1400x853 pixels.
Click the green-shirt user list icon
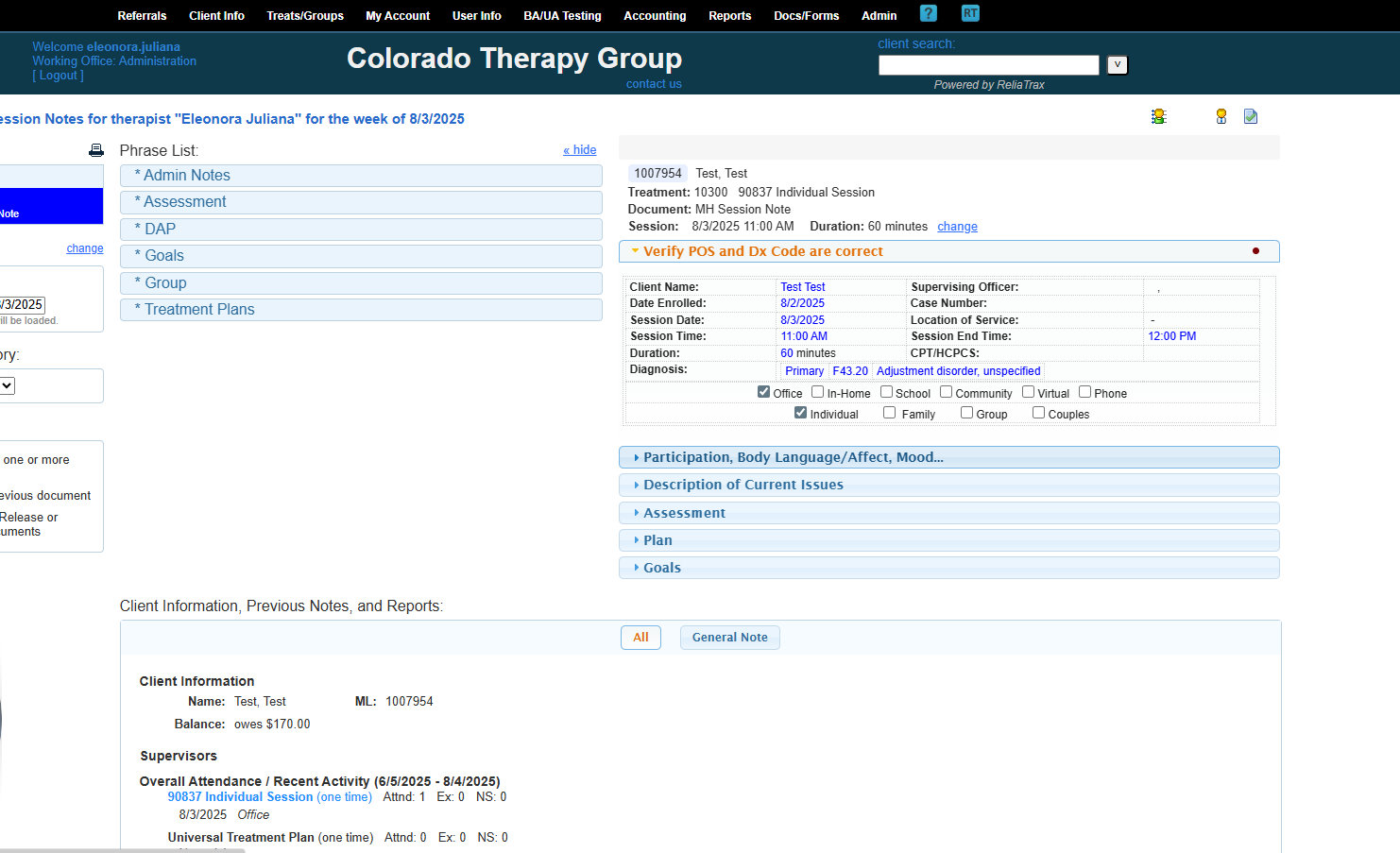click(1158, 116)
